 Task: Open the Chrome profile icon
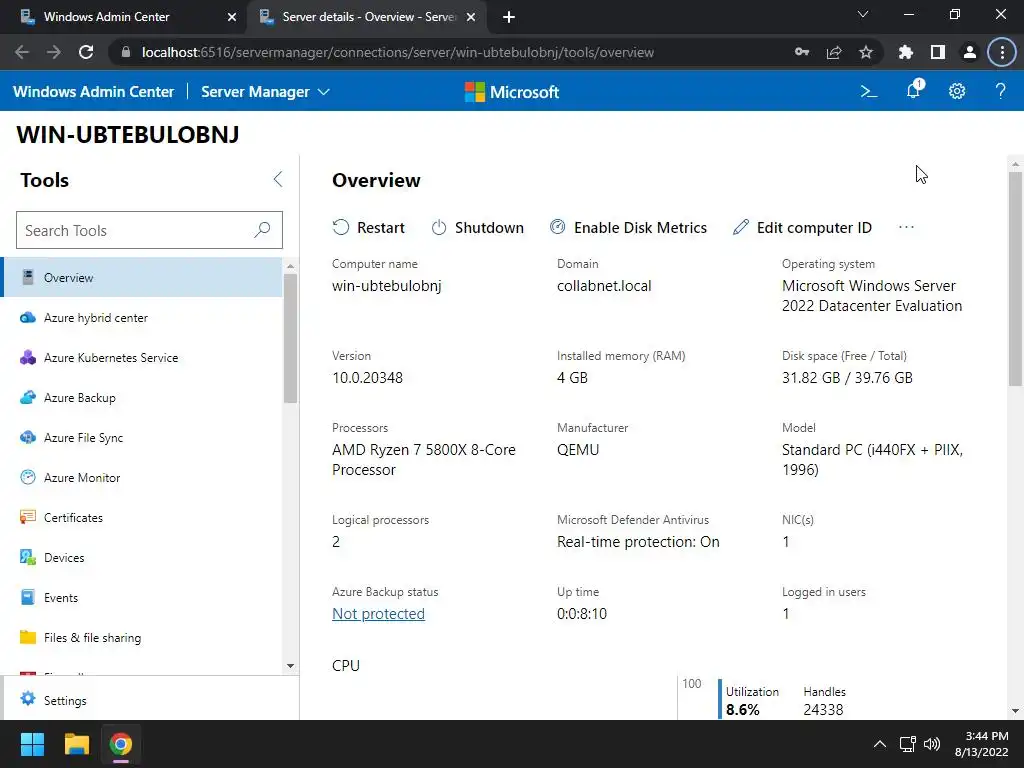[970, 52]
